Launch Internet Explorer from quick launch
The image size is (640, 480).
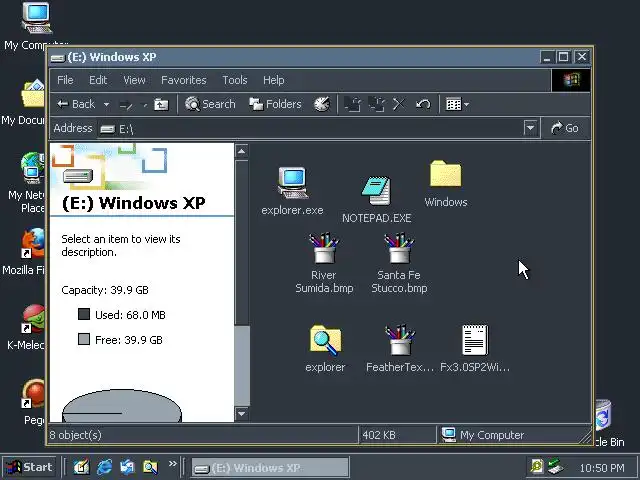point(104,467)
